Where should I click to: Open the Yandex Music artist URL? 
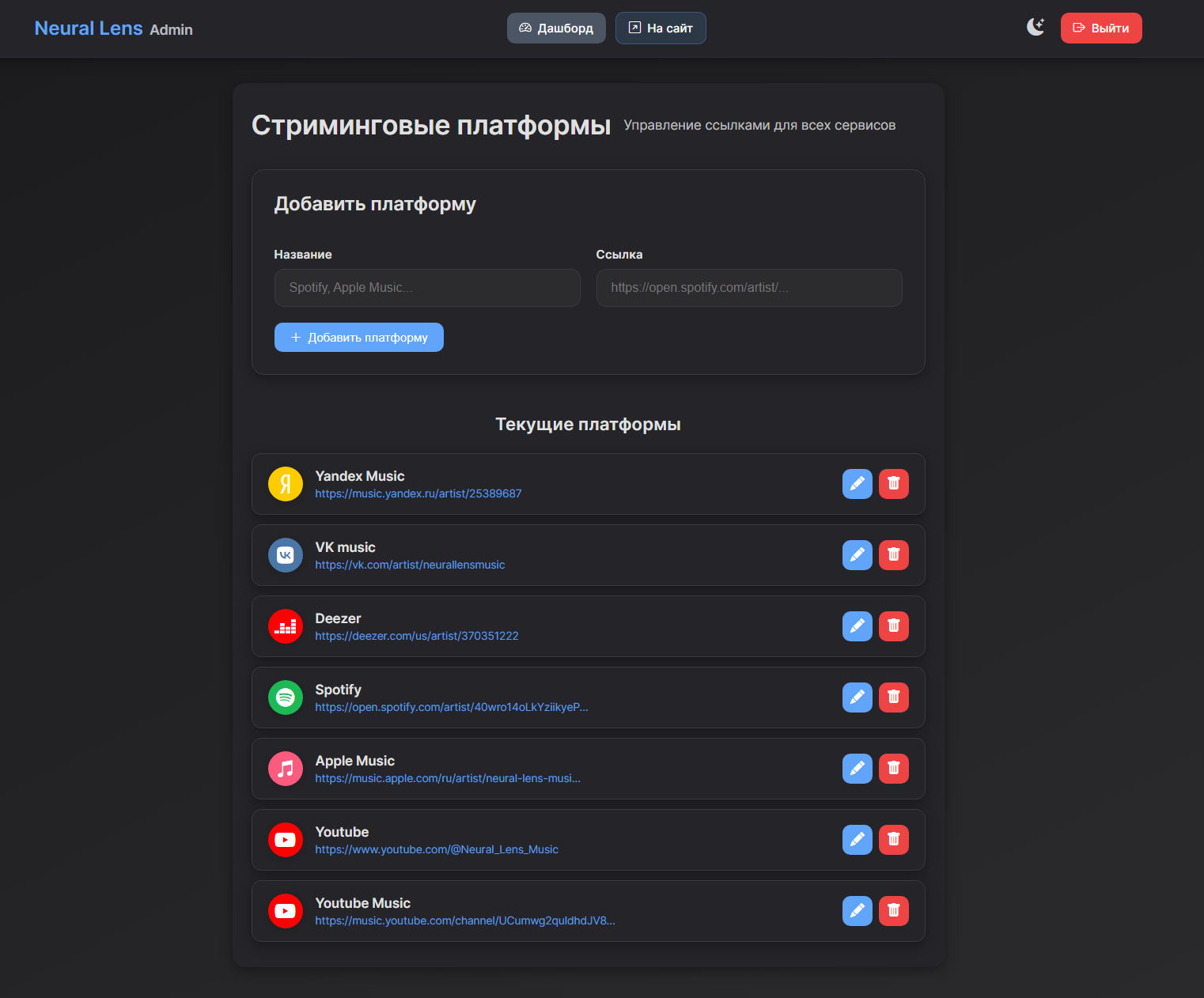click(418, 493)
